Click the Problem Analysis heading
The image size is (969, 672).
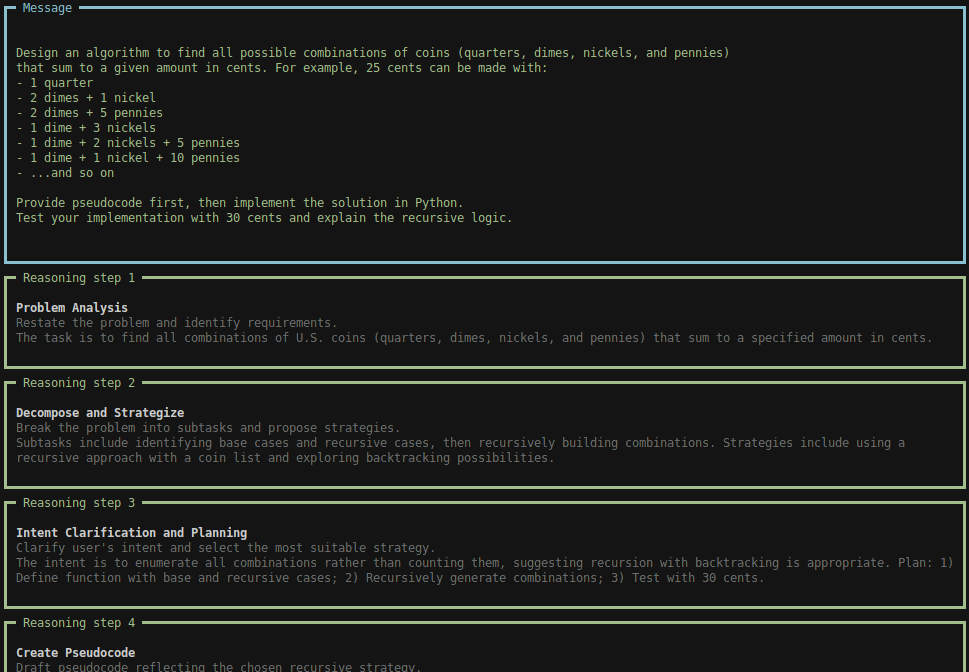click(73, 307)
